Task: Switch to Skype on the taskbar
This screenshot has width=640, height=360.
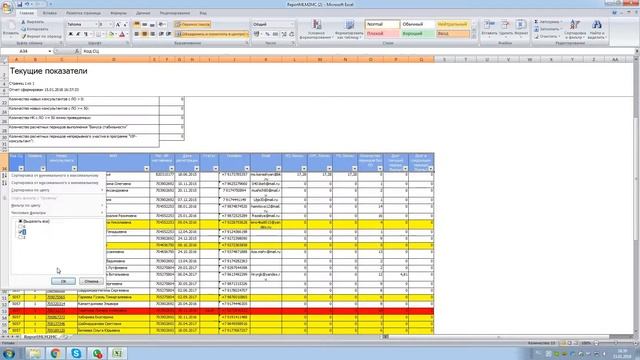Action: [76, 353]
